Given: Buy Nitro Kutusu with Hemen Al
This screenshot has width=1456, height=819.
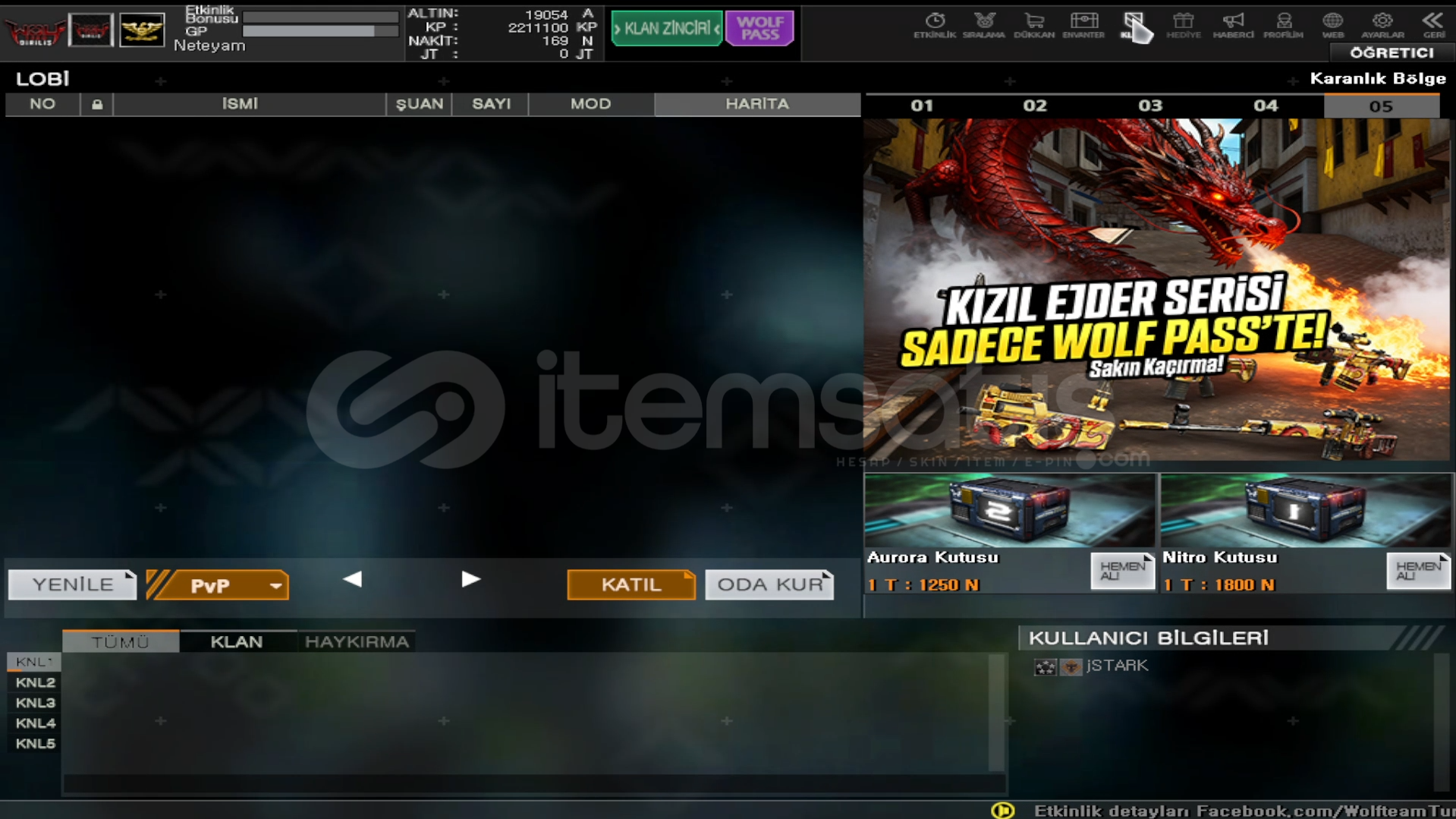Looking at the screenshot, I should [x=1418, y=571].
